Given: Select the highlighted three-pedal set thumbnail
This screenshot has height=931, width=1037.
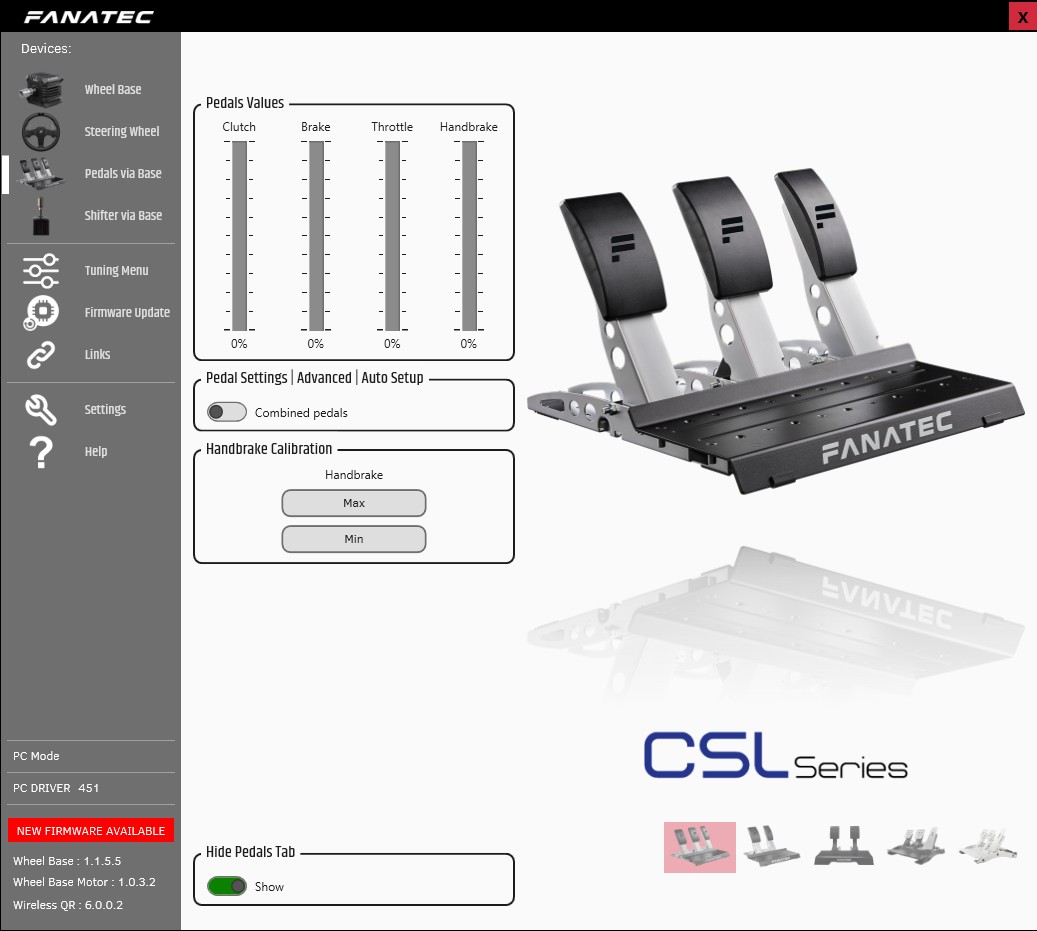Looking at the screenshot, I should [700, 847].
